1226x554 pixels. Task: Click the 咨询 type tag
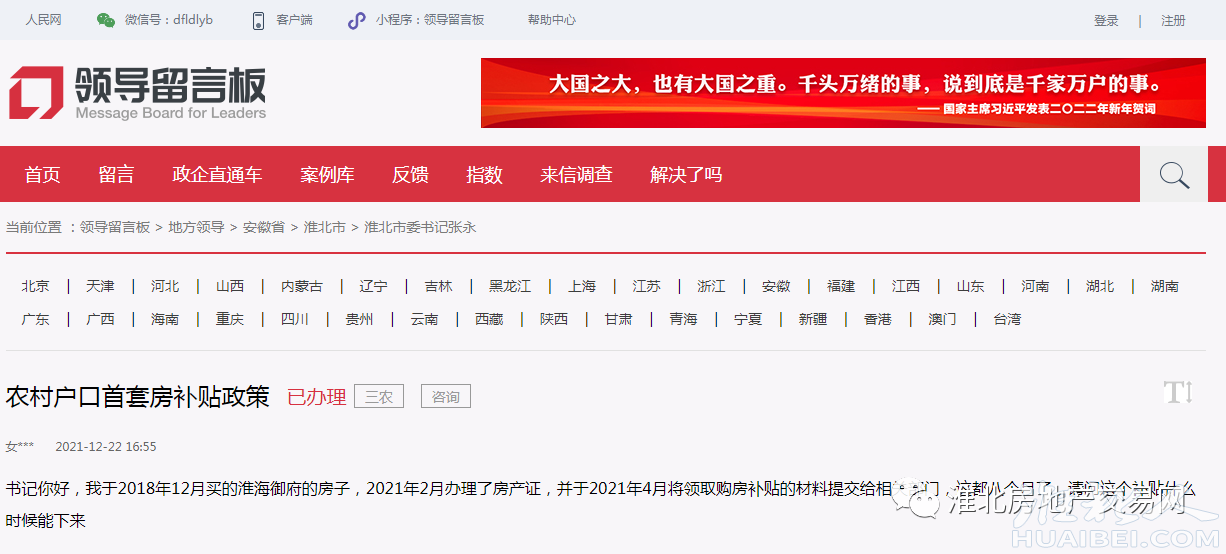click(x=446, y=397)
